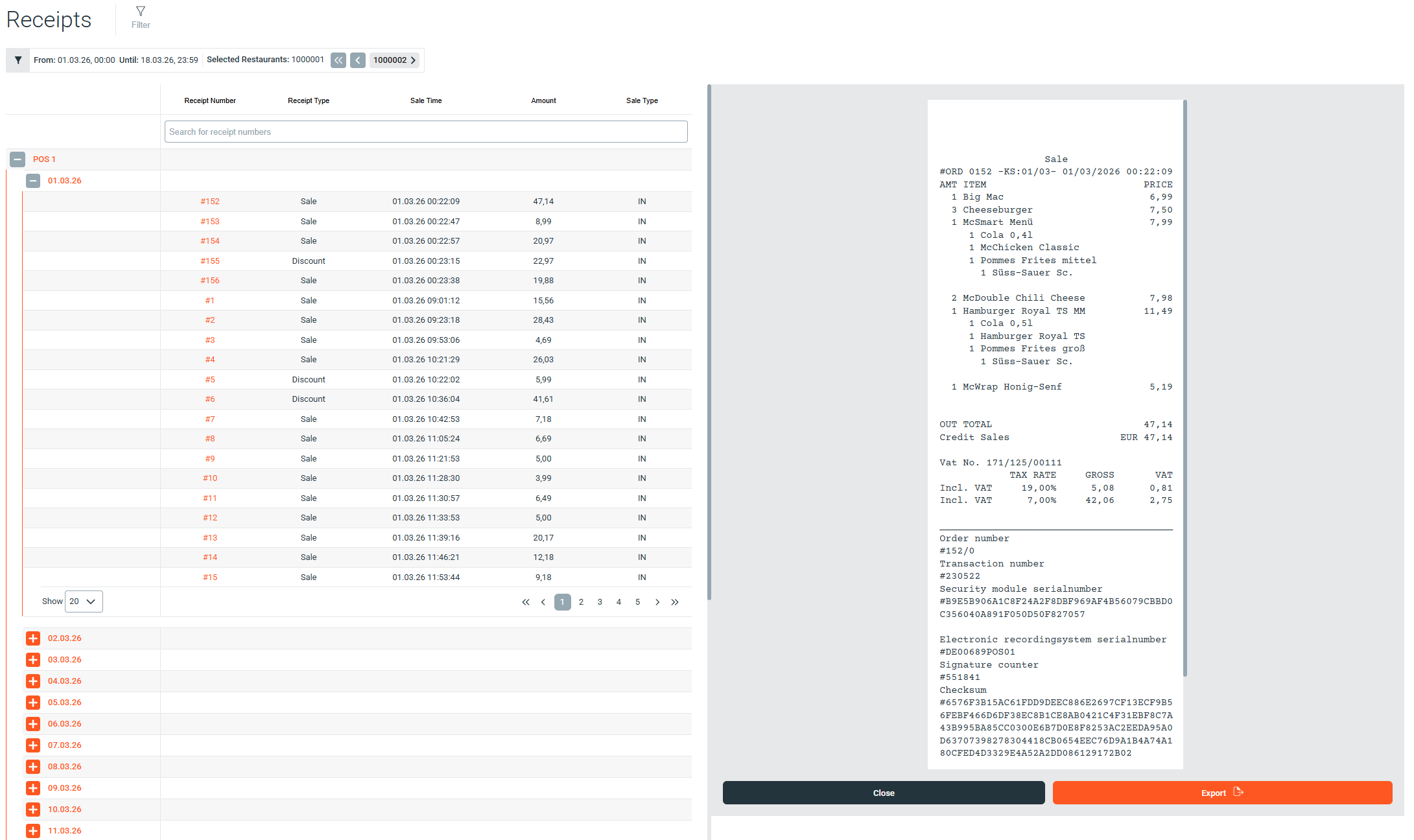Expand the 02.03.26 date group
The height and width of the screenshot is (840, 1414).
click(x=33, y=638)
